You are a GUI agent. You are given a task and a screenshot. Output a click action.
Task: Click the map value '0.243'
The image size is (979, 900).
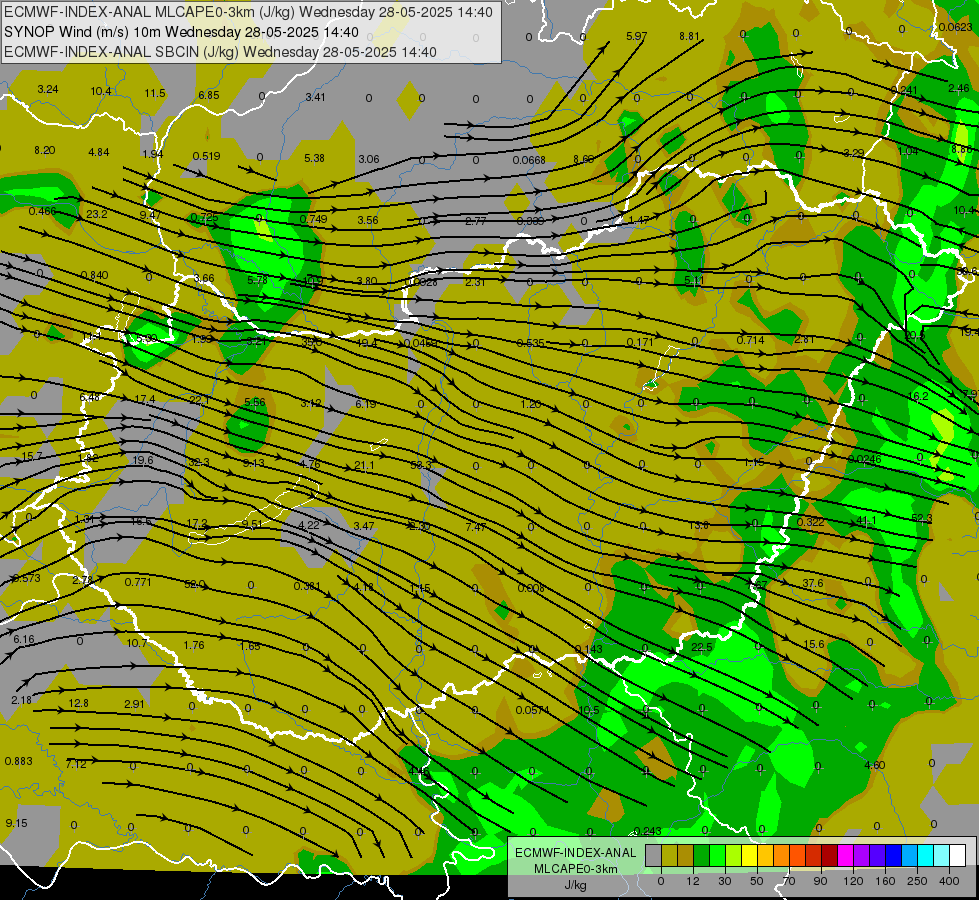(x=647, y=831)
